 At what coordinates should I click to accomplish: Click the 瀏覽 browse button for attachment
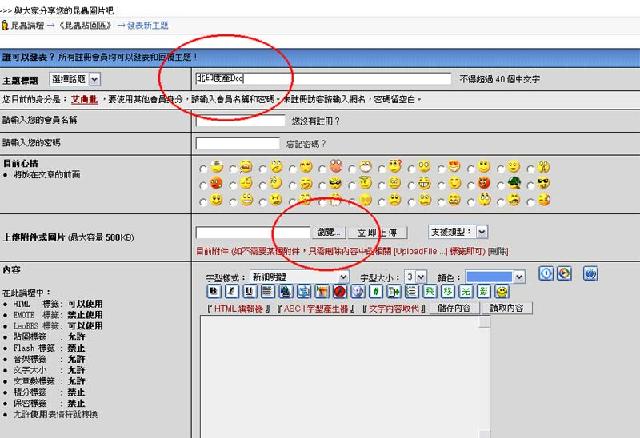(330, 232)
